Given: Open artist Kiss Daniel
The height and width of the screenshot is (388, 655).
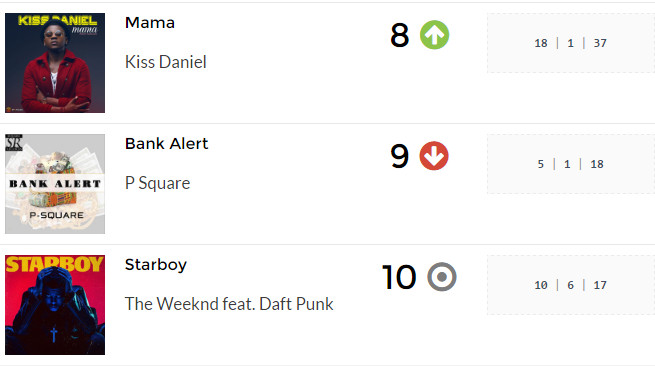Looking at the screenshot, I should pyautogui.click(x=165, y=62).
